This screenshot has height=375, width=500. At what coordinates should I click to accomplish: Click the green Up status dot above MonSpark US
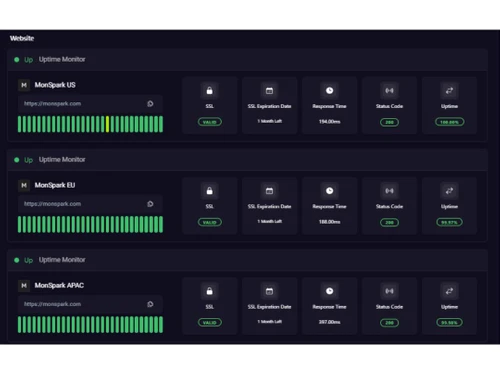pos(17,60)
